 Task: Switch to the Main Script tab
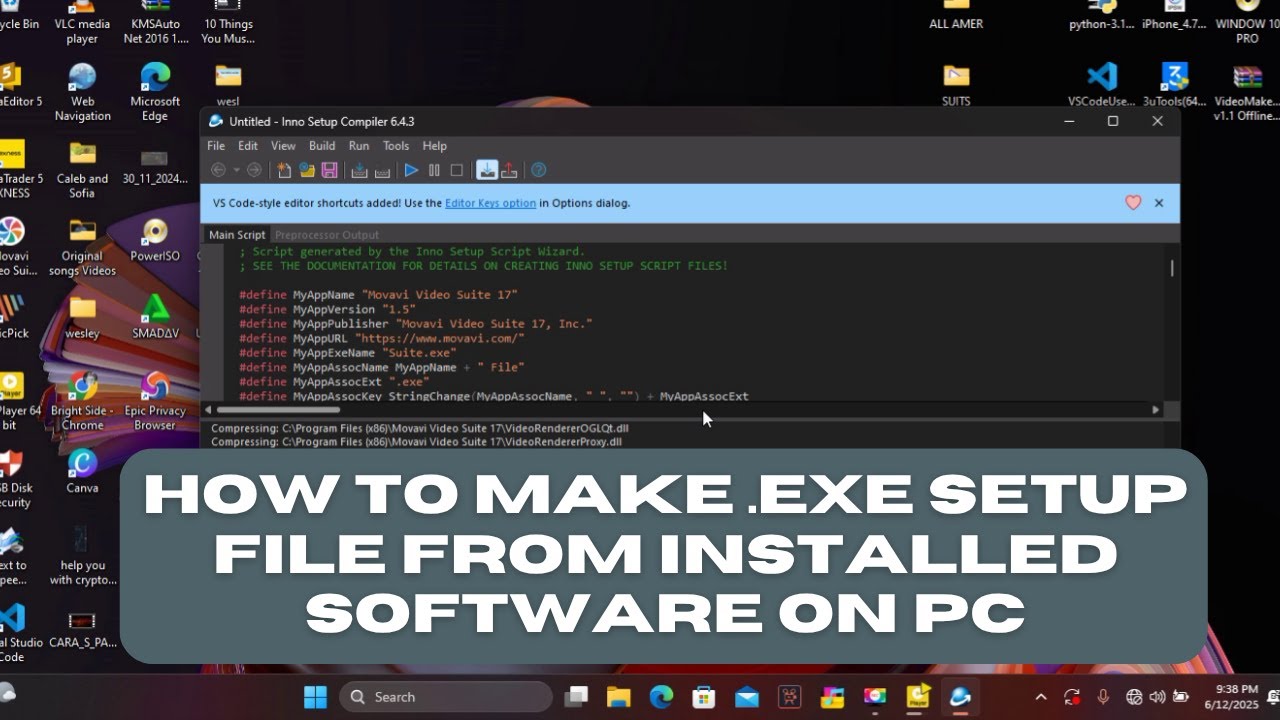[x=237, y=235]
